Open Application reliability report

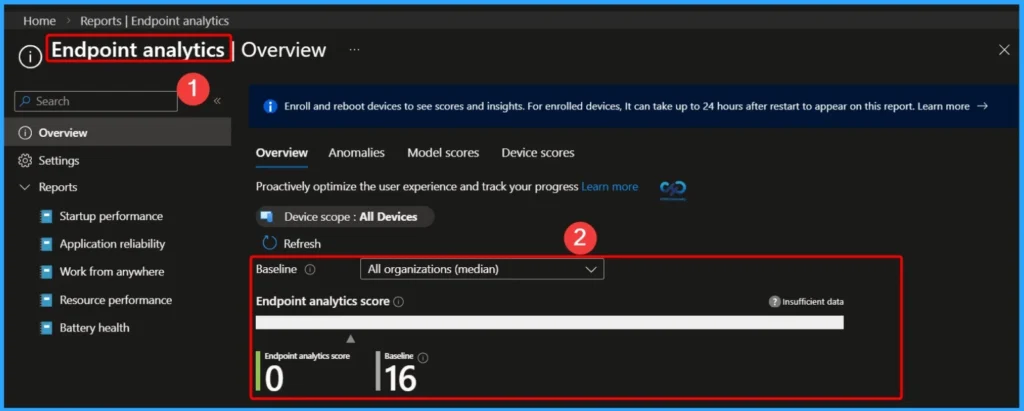pyautogui.click(x=112, y=244)
